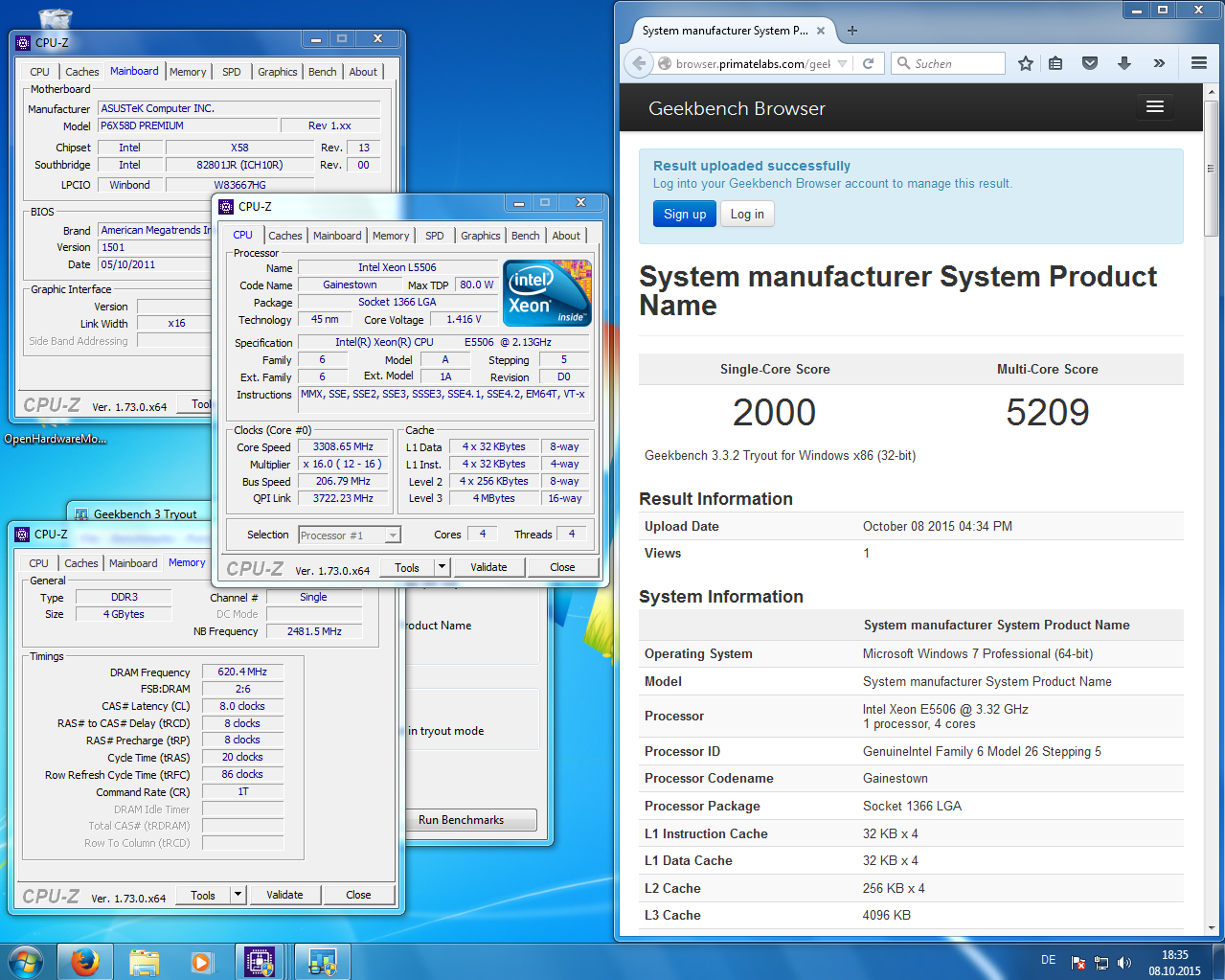This screenshot has height=980, width=1225.
Task: Open the CPU tab in the bottom CPU-Z window
Action: (x=39, y=563)
